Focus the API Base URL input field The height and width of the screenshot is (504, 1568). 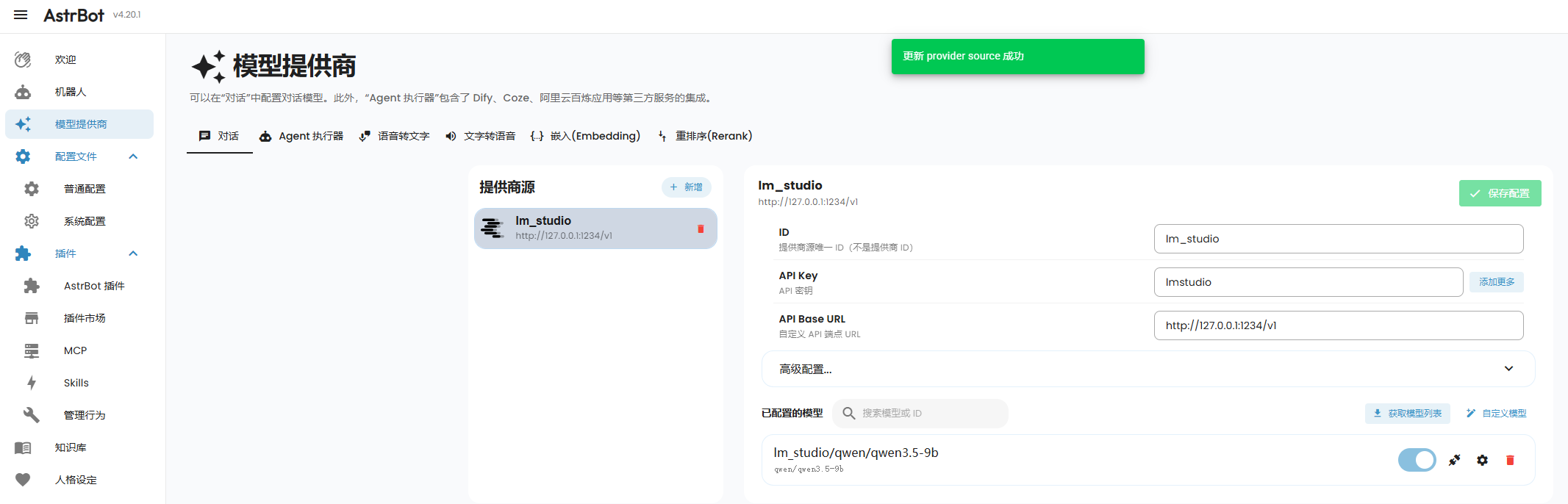(1338, 325)
